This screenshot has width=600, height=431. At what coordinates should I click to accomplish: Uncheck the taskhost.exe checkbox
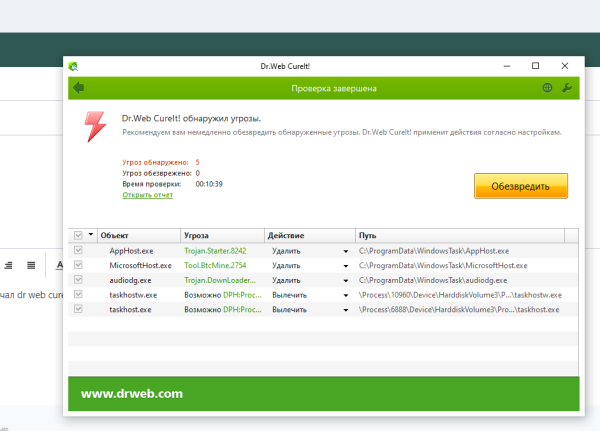[x=78, y=309]
